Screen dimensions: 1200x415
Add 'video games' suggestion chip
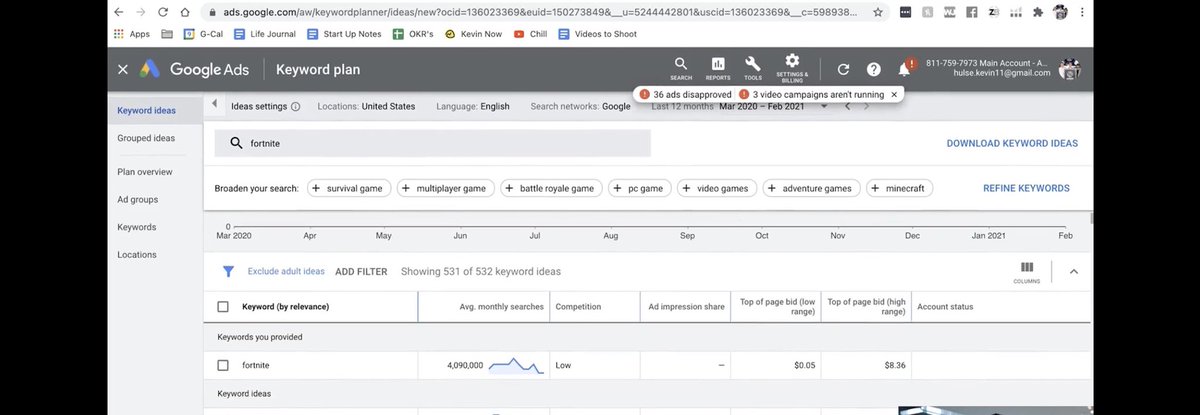pos(716,188)
